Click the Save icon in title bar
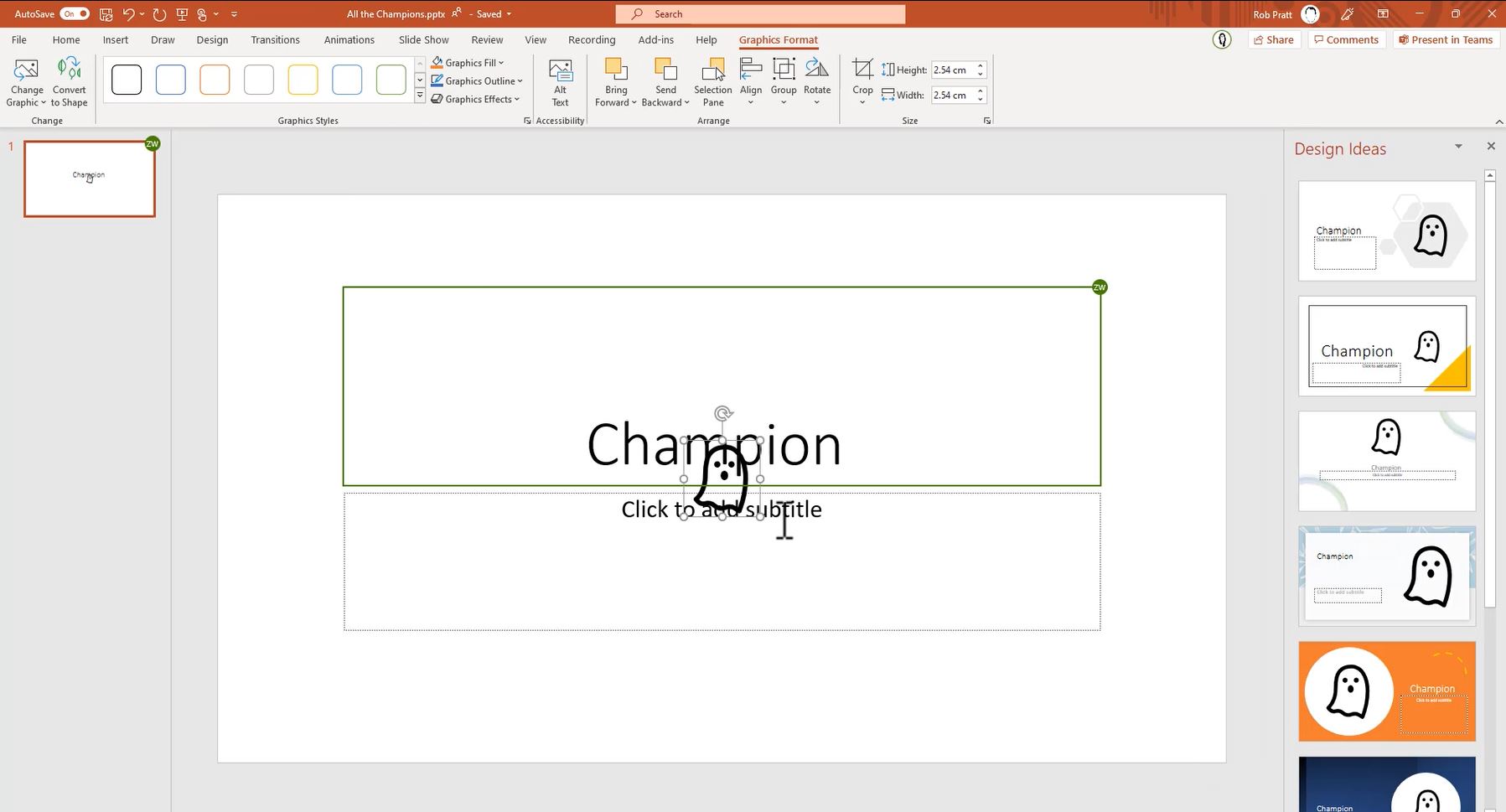1506x812 pixels. click(x=106, y=14)
